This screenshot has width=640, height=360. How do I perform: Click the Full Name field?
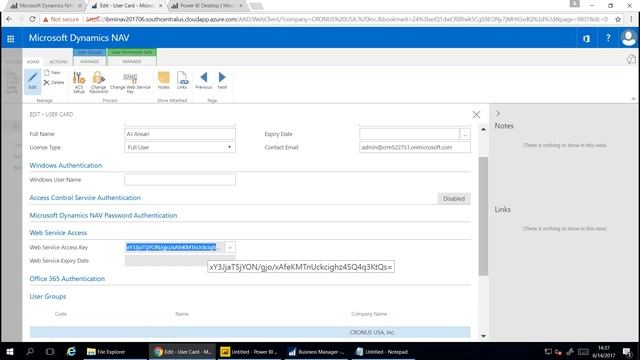(180, 134)
